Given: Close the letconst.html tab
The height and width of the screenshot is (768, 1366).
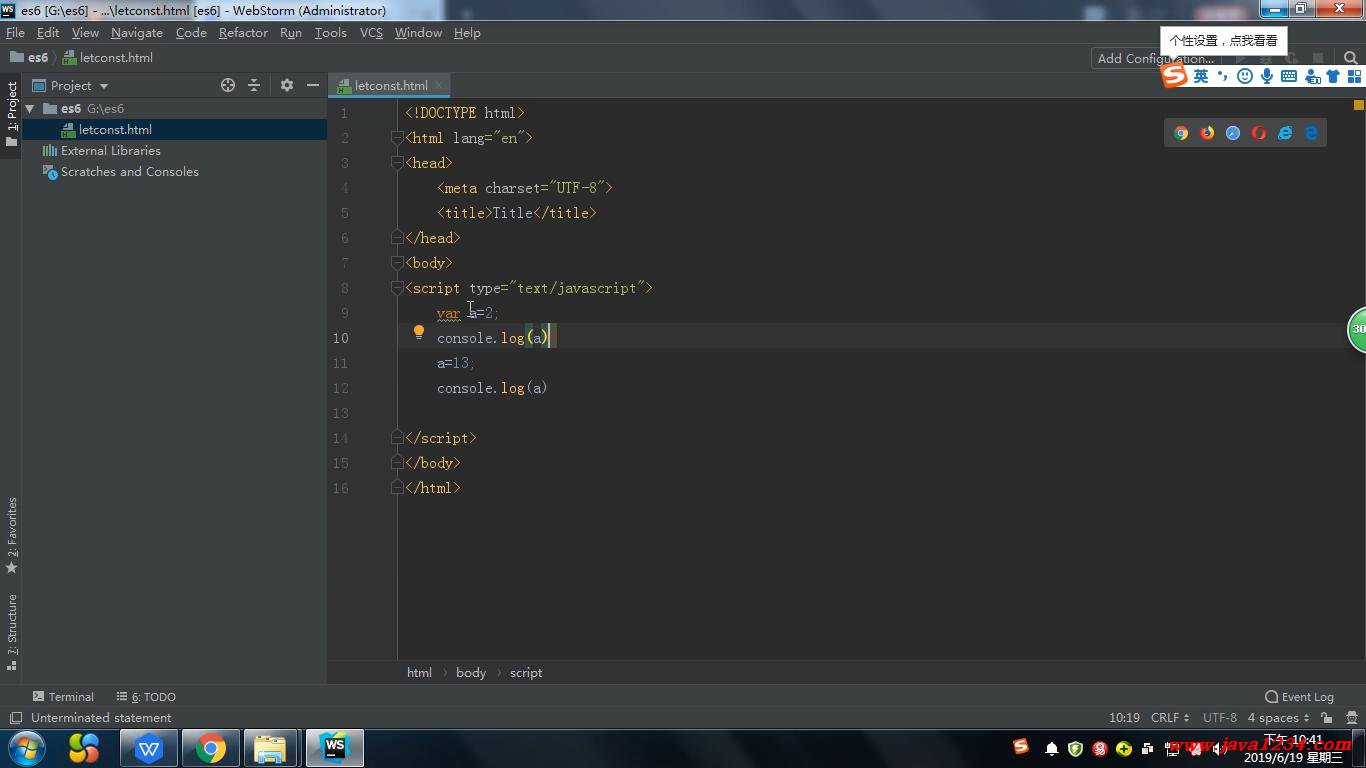Looking at the screenshot, I should 439,85.
